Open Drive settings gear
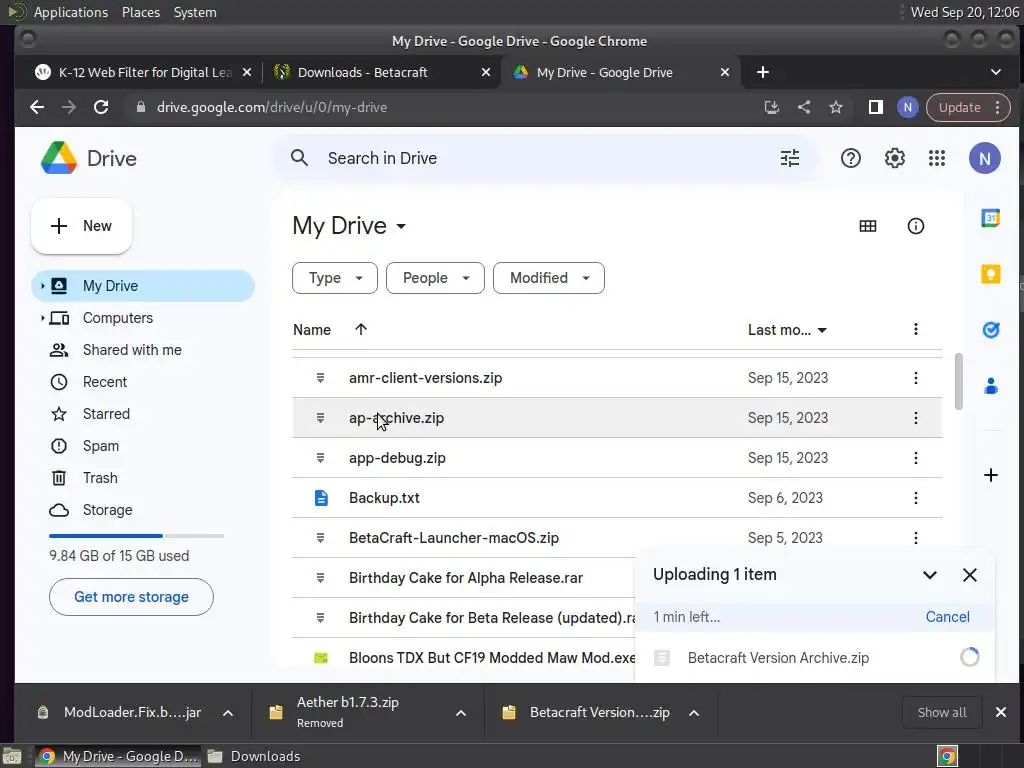This screenshot has height=768, width=1024. (895, 158)
